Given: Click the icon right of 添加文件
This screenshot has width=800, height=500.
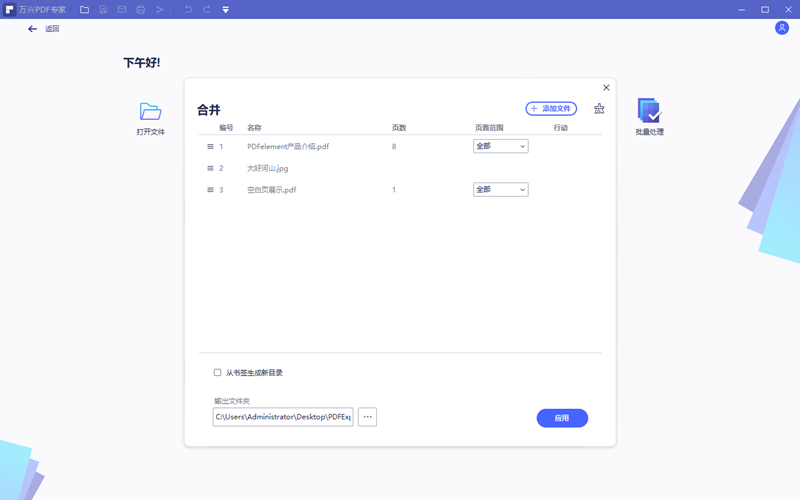Looking at the screenshot, I should coord(599,109).
